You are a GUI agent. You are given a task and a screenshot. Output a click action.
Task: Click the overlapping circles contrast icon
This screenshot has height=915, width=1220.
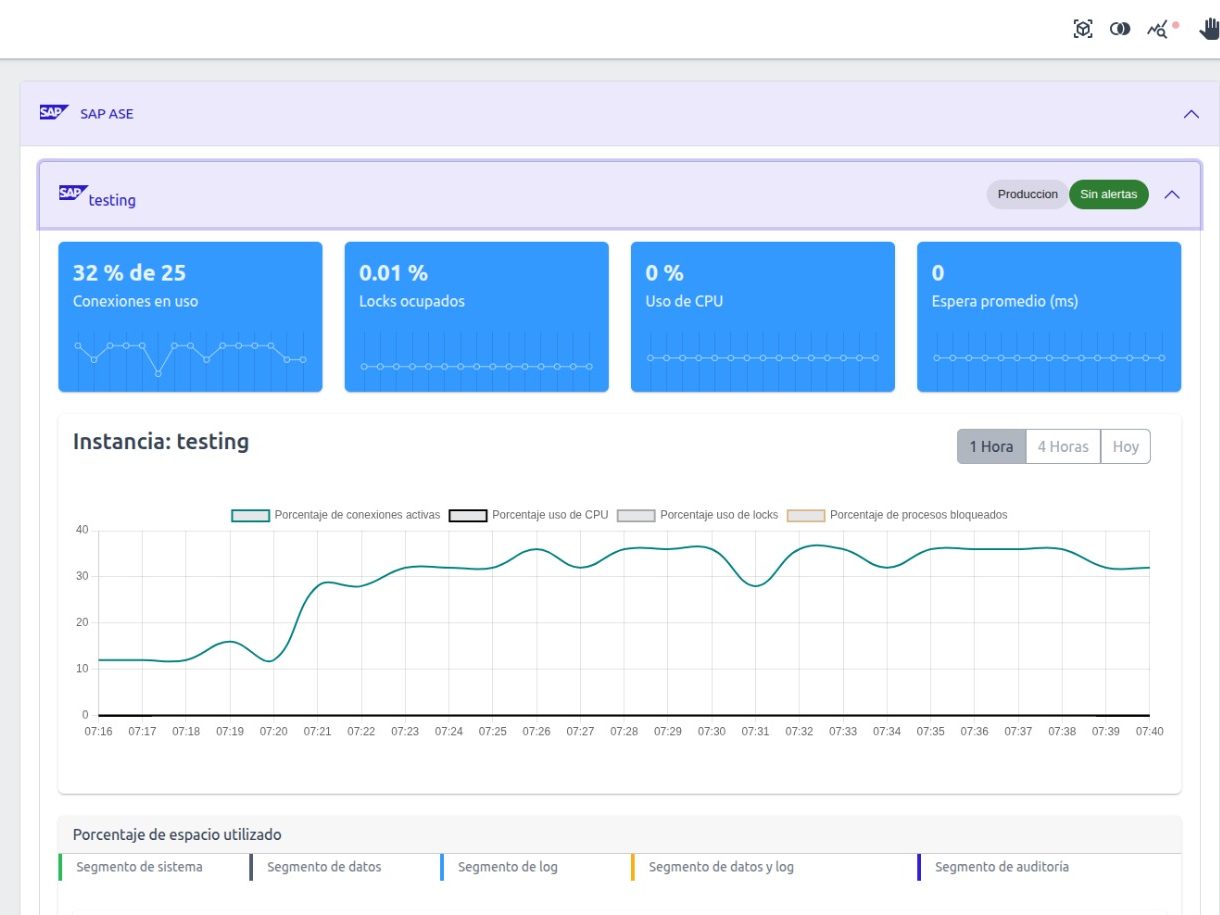1121,29
